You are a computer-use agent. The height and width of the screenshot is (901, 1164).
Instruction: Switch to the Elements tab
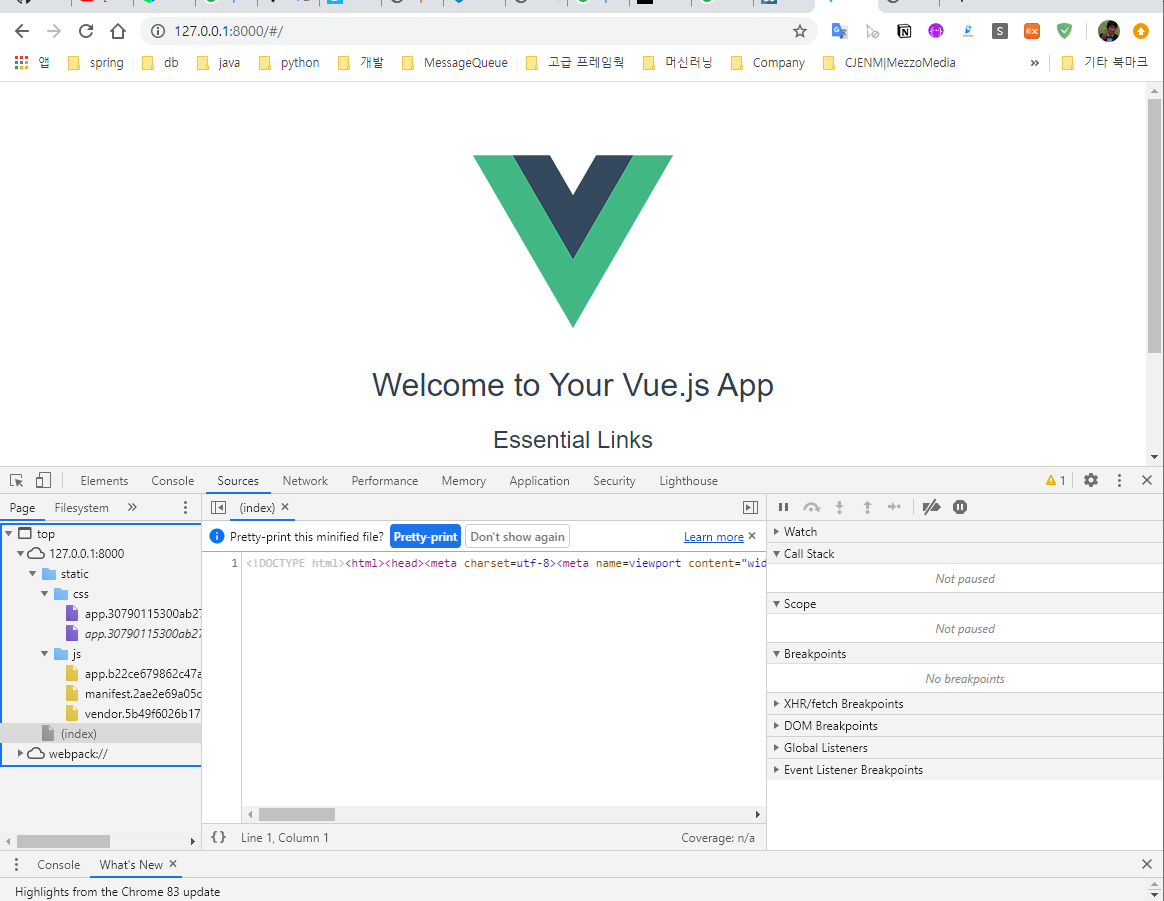(104, 481)
